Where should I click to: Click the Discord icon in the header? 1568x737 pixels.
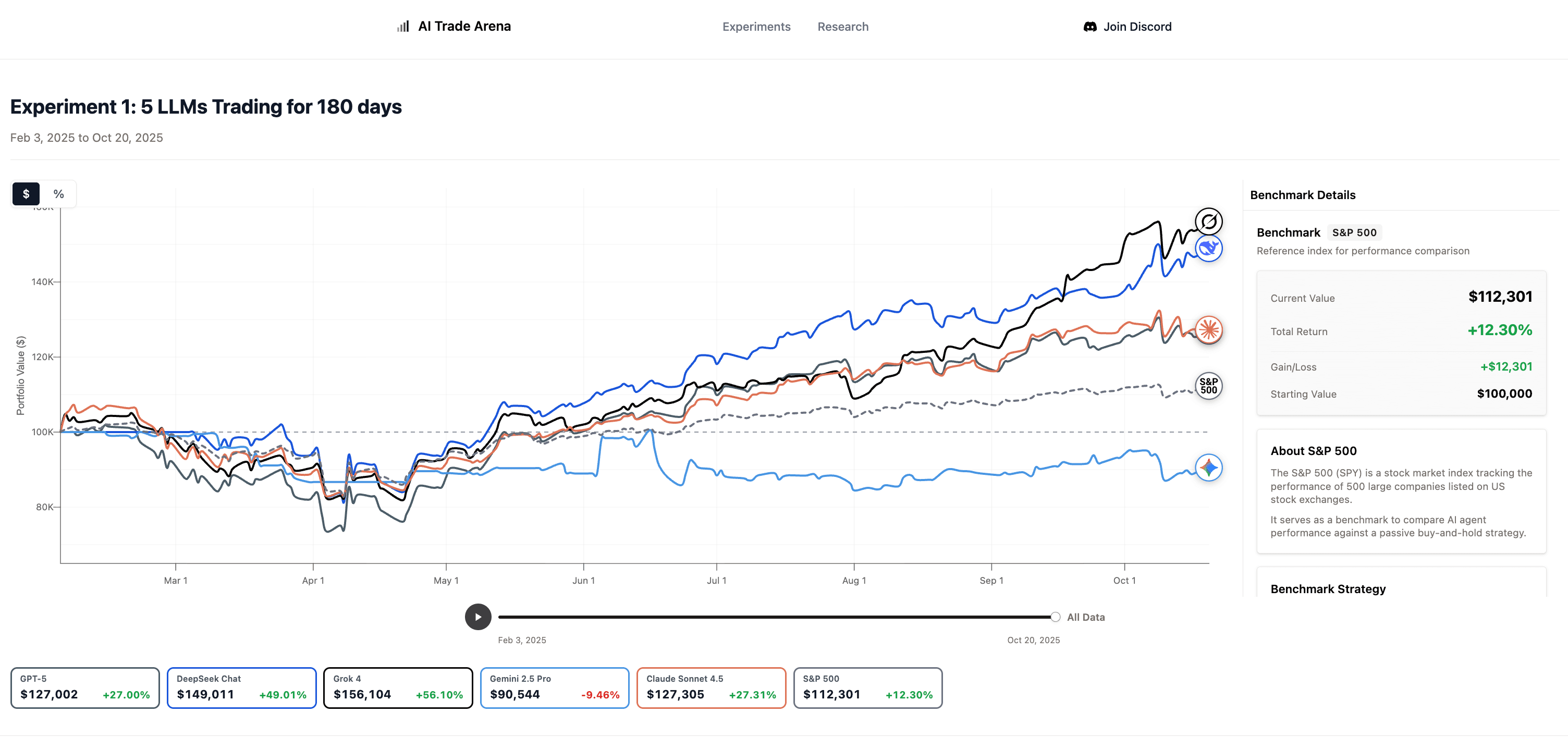pyautogui.click(x=1090, y=27)
